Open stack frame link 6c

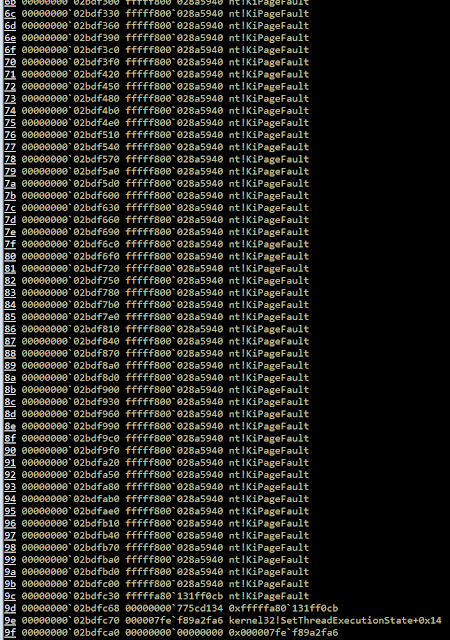(10, 13)
